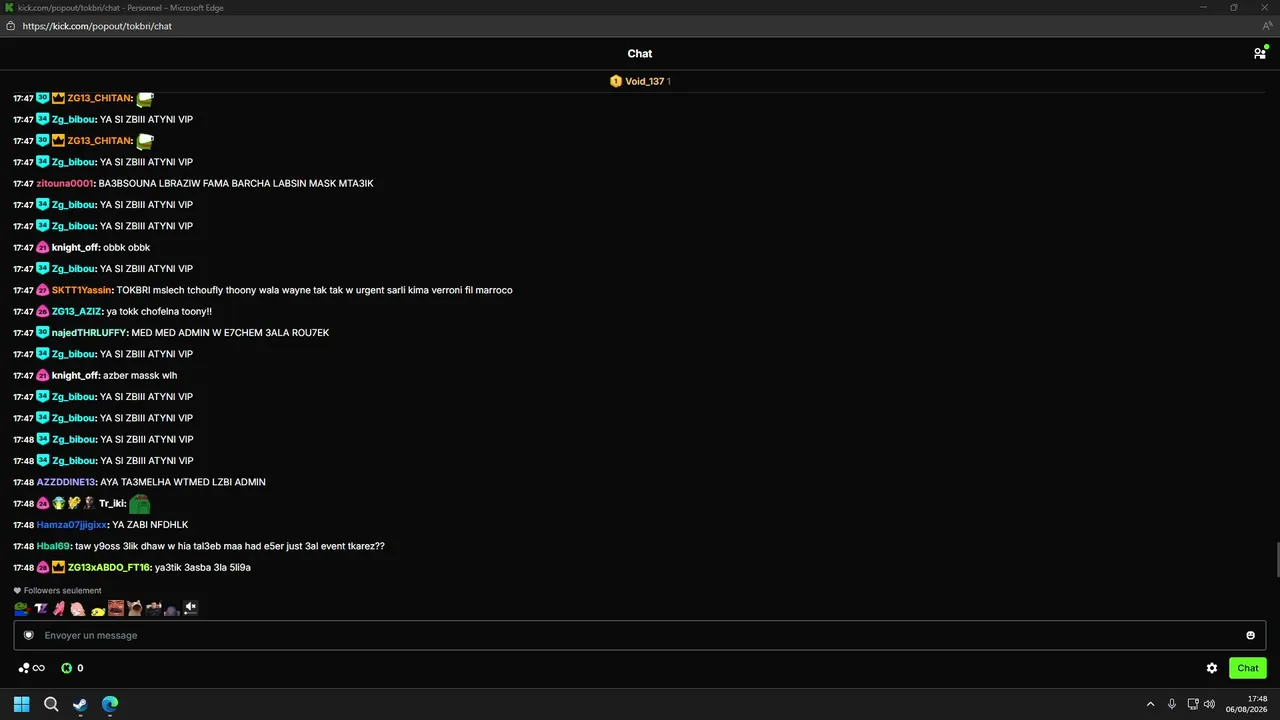Click message "MED MED ADMIN W E7CHEM 3ALA ROU7EK"
The width and height of the screenshot is (1280, 720).
(x=230, y=332)
